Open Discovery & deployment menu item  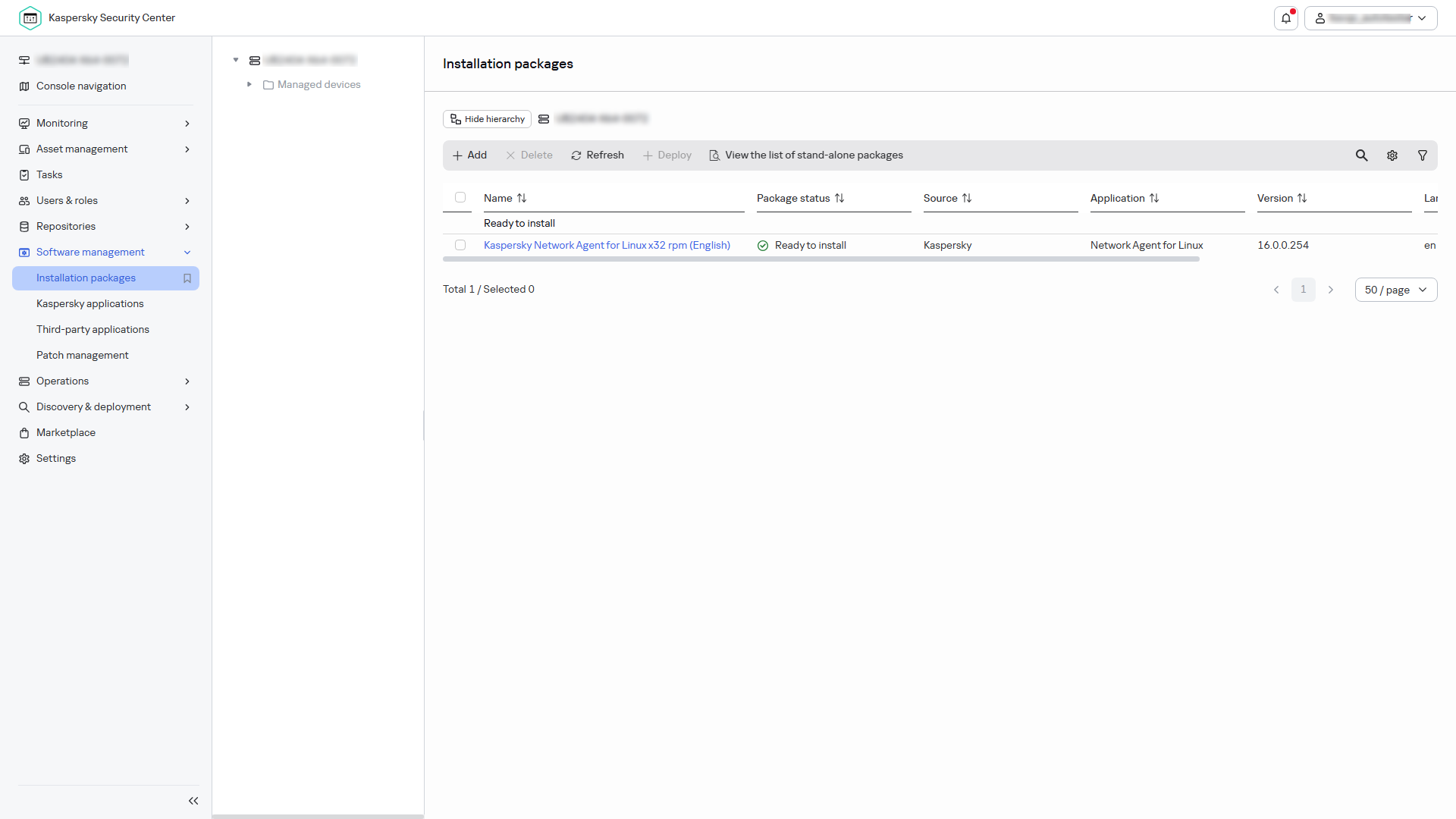tap(105, 407)
